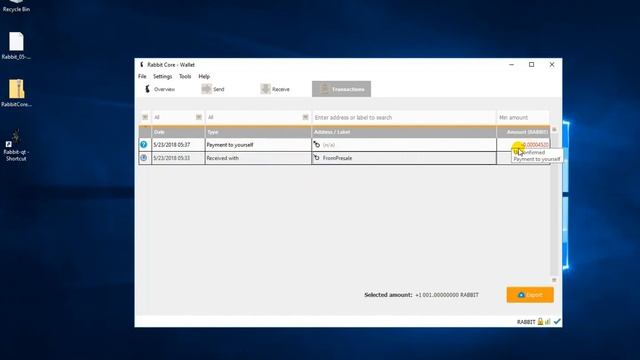
Task: Select the RabbitCore zip folder on desktop
Action: [16, 93]
